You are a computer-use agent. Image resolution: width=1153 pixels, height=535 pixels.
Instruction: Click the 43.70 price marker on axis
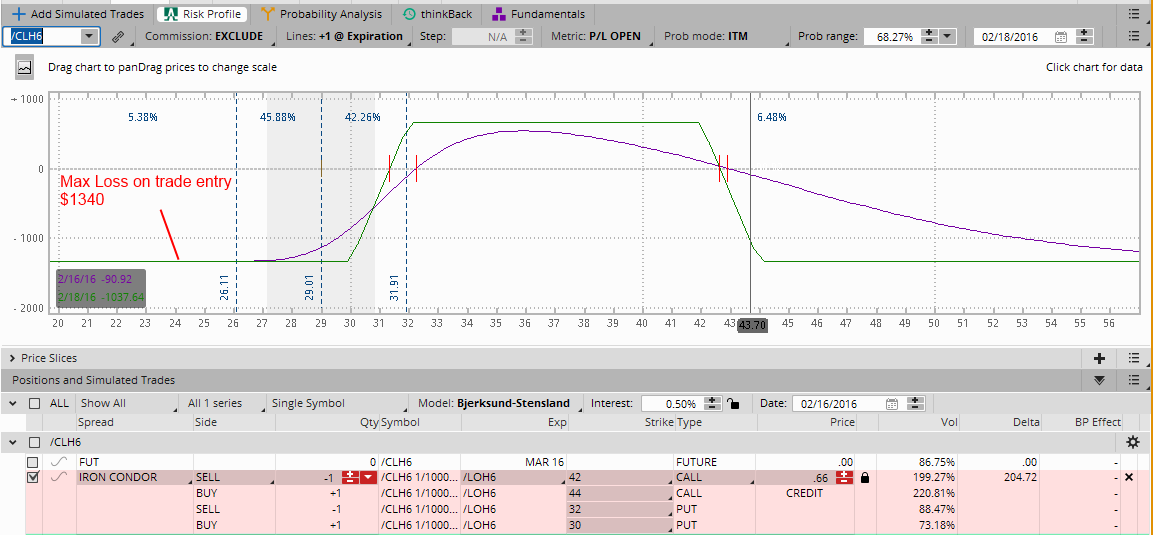pyautogui.click(x=752, y=323)
